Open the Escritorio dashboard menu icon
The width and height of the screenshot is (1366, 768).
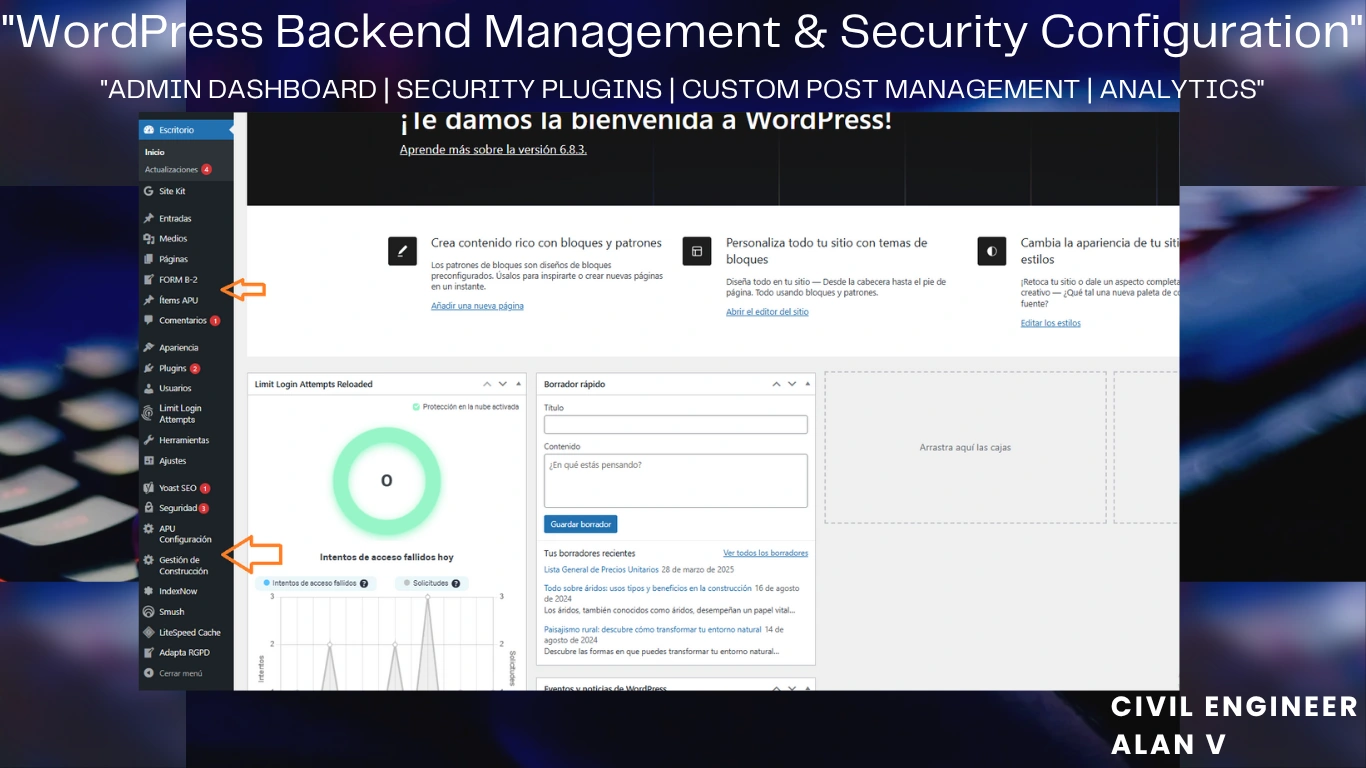click(x=149, y=130)
